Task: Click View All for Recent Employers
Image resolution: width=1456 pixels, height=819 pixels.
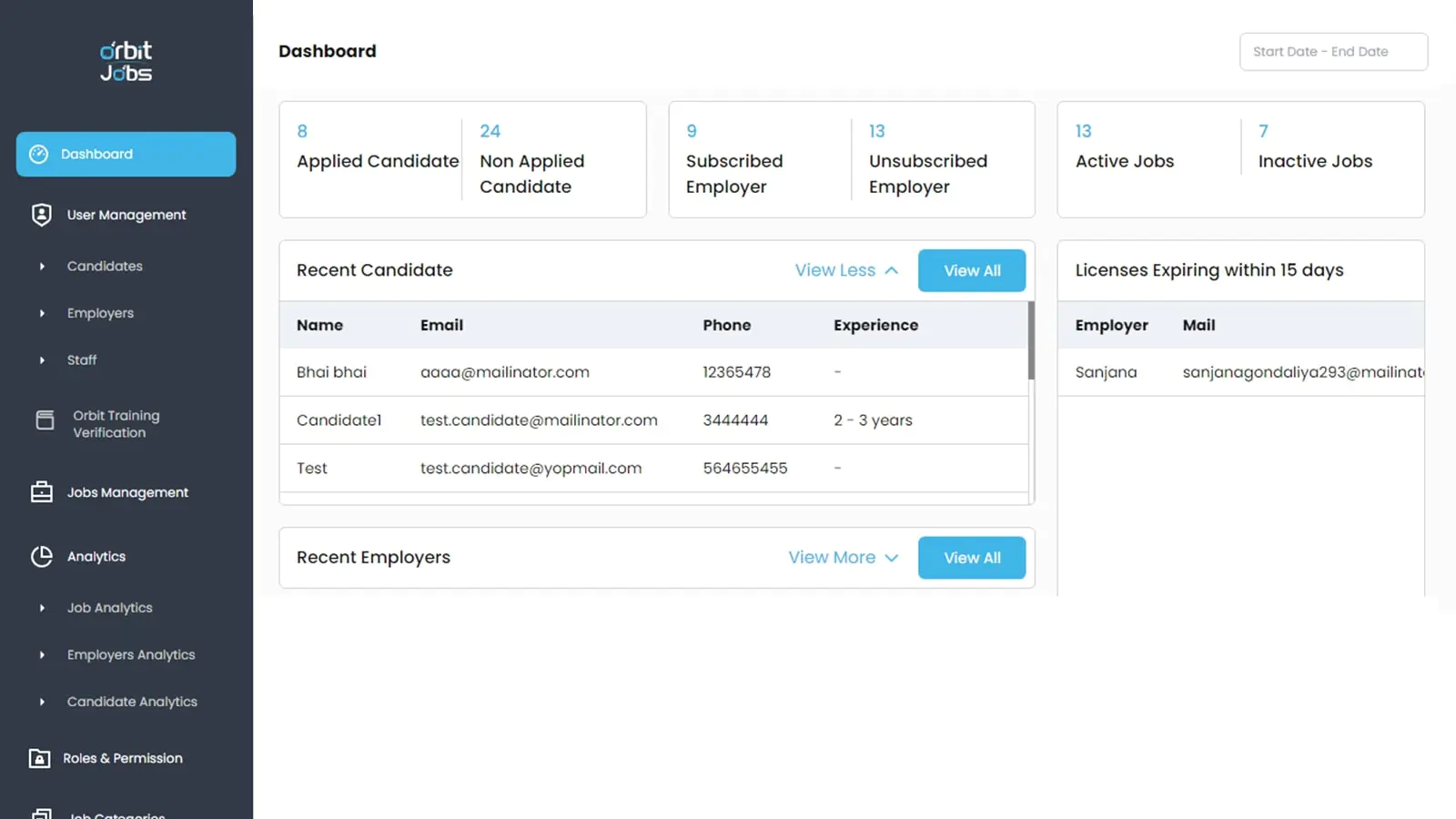Action: 972,558
